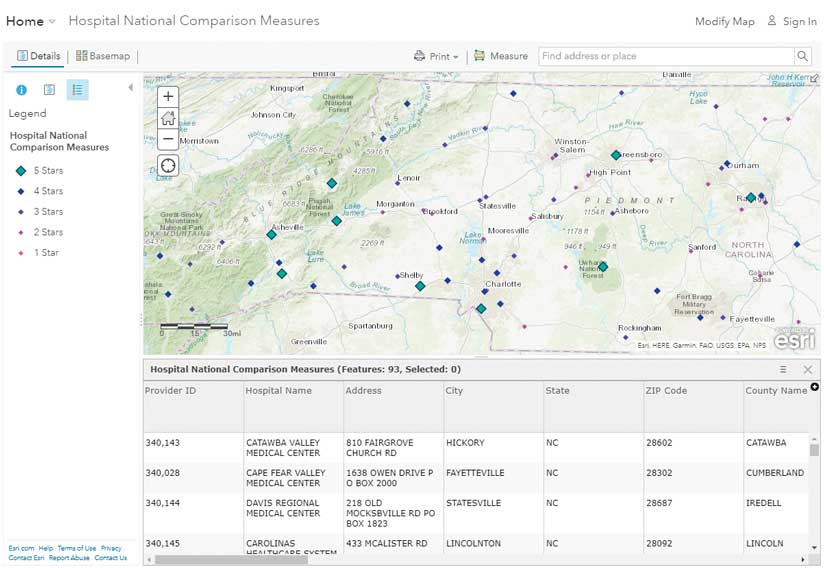Focus the Find address or place field
The height and width of the screenshot is (568, 824).
(x=666, y=56)
